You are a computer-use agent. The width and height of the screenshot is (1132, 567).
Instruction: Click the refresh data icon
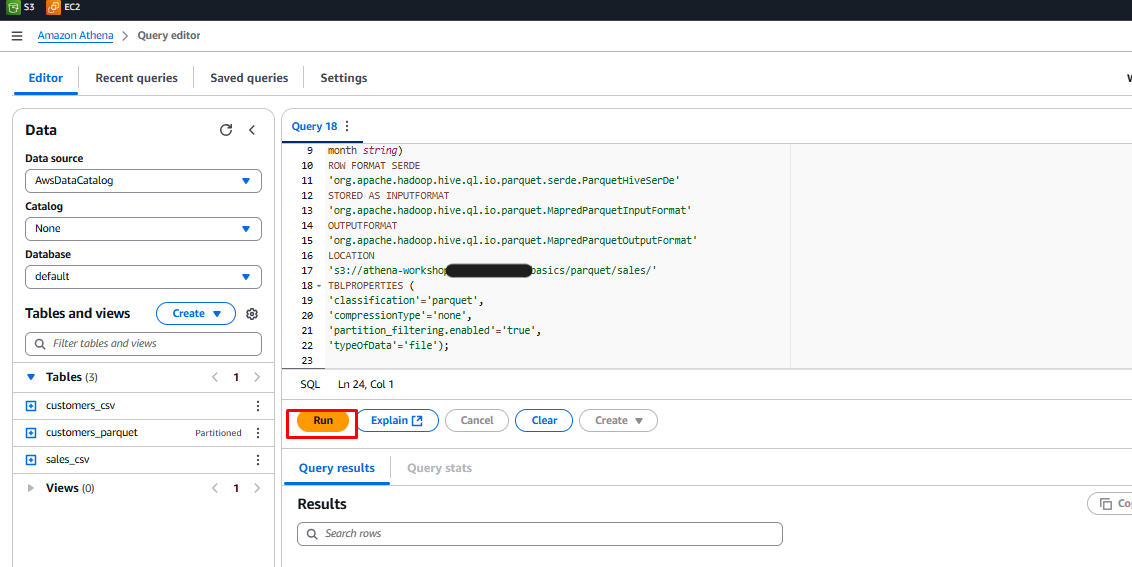[x=226, y=130]
